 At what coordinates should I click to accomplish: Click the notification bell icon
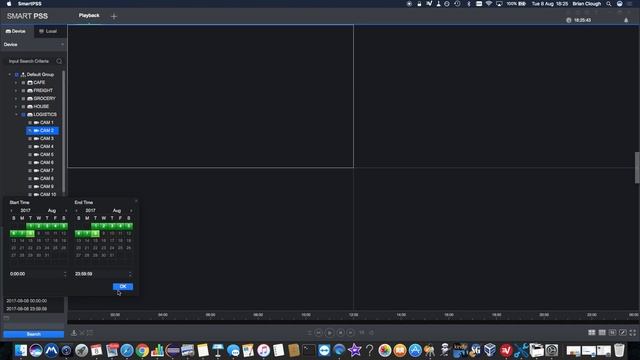coord(626,20)
